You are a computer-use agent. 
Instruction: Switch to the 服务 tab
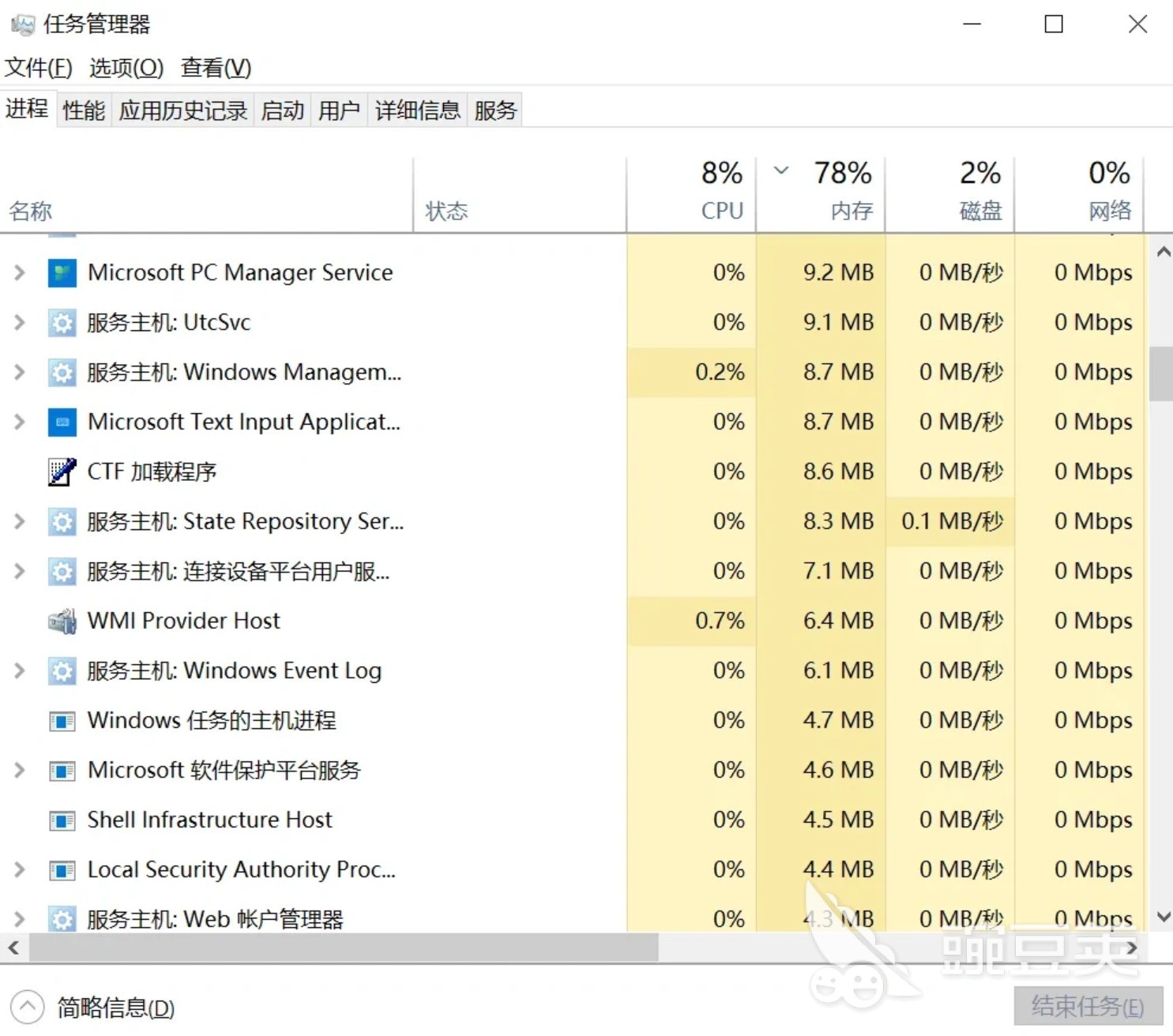[495, 110]
